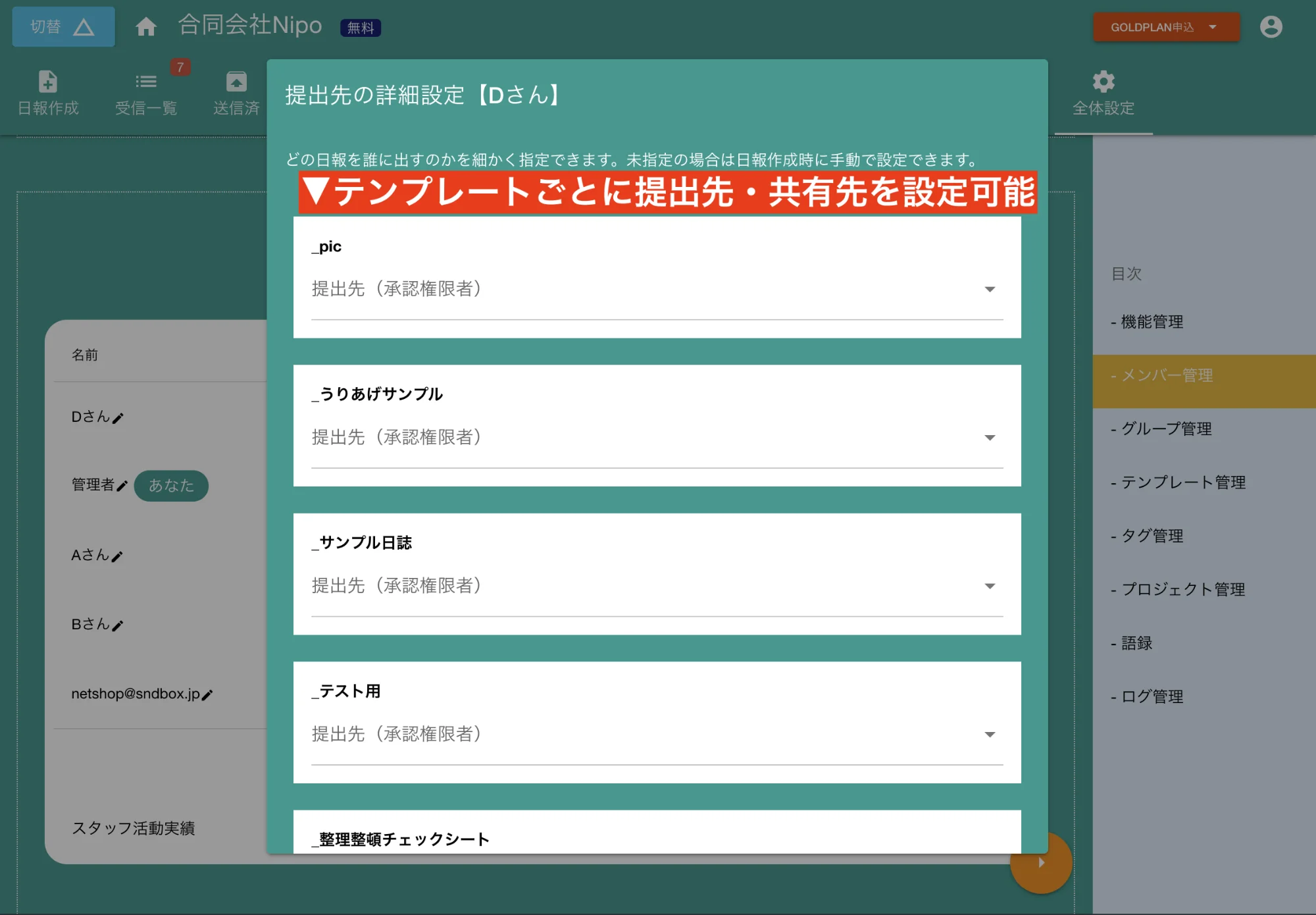
Task: Open the 提出先 dropdown for _サンプル日誌
Action: click(x=989, y=585)
